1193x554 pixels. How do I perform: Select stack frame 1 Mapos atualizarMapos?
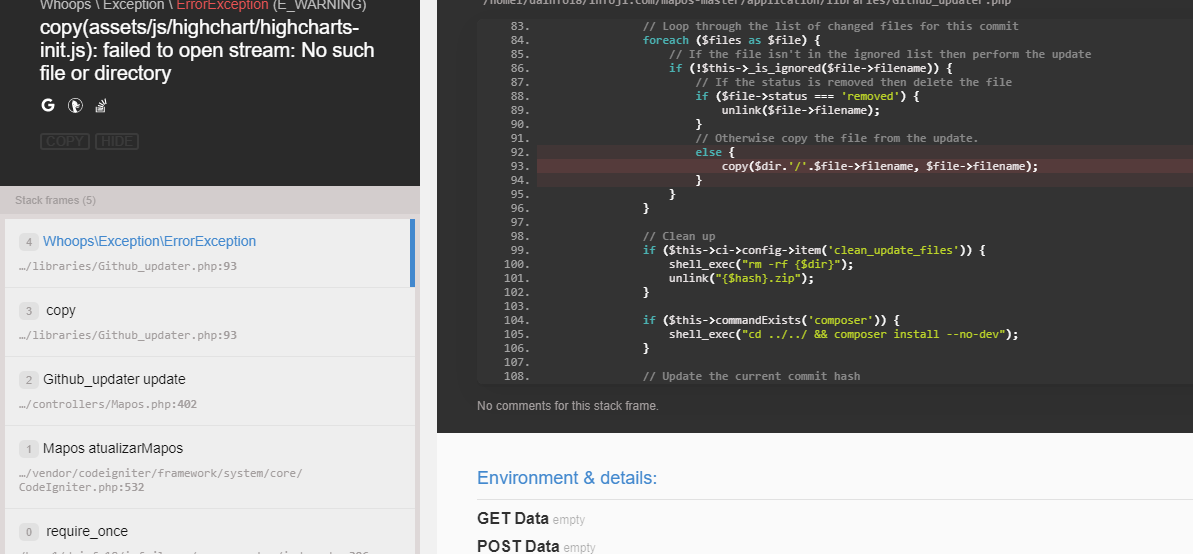coord(209,467)
